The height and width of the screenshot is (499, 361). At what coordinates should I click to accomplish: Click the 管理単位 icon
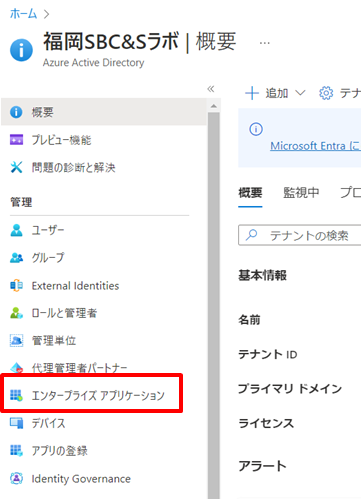[x=16, y=341]
